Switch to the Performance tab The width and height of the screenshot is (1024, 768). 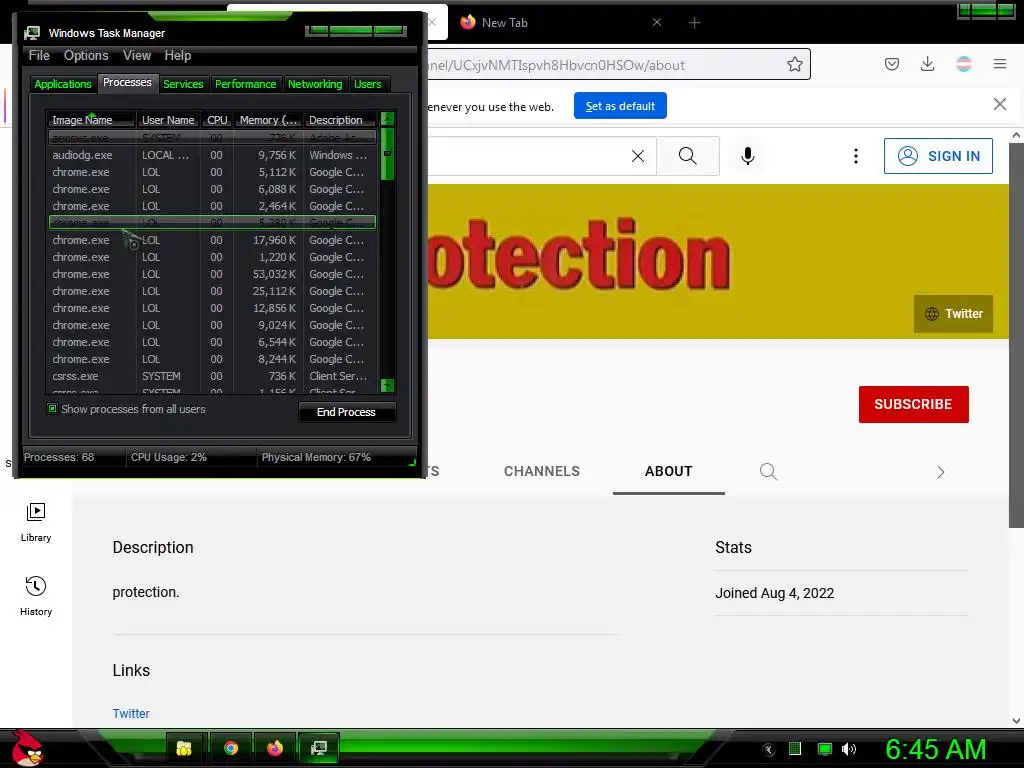(x=246, y=84)
